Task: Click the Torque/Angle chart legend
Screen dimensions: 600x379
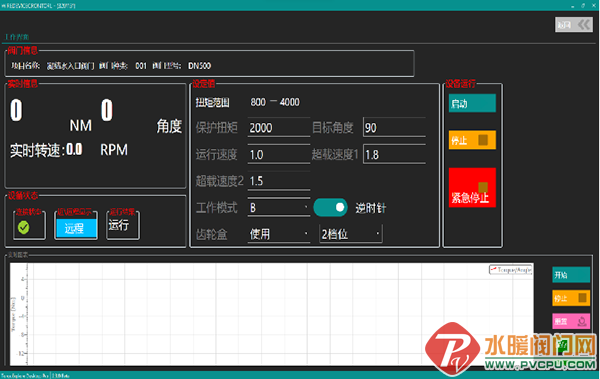Action: pyautogui.click(x=510, y=270)
